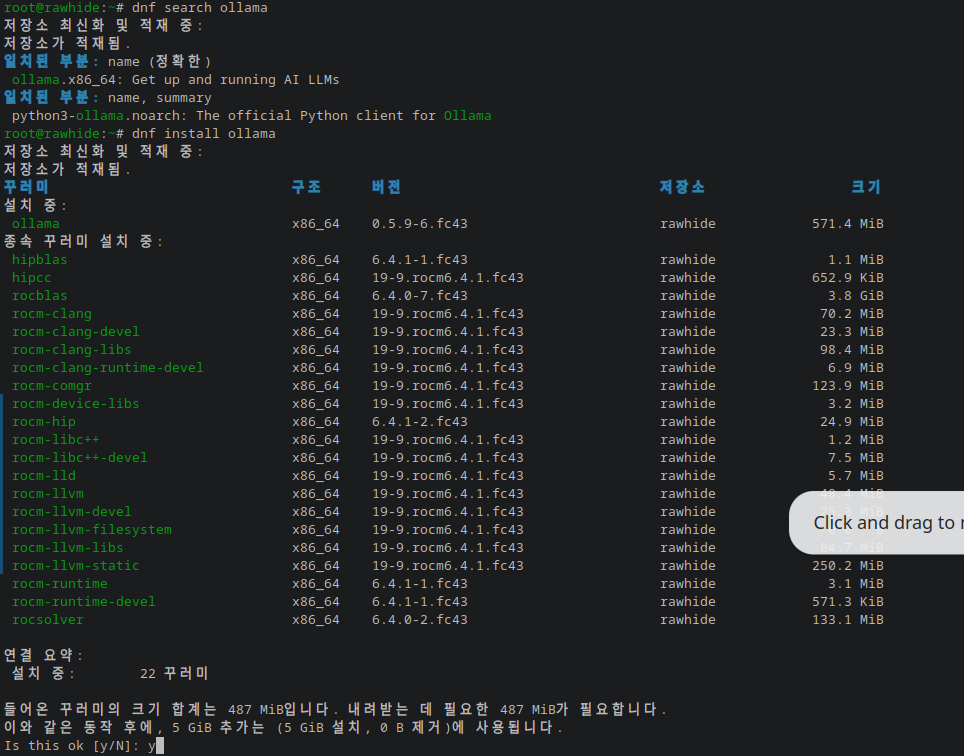Click the "Is this ok [y/N]:" prompt

coord(72,746)
